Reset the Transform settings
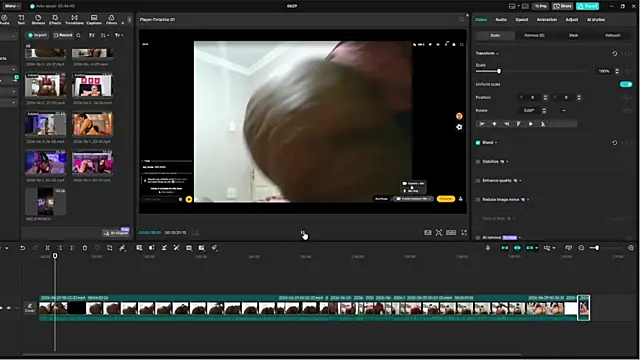Screen dimensions: 640x360 tap(615, 53)
